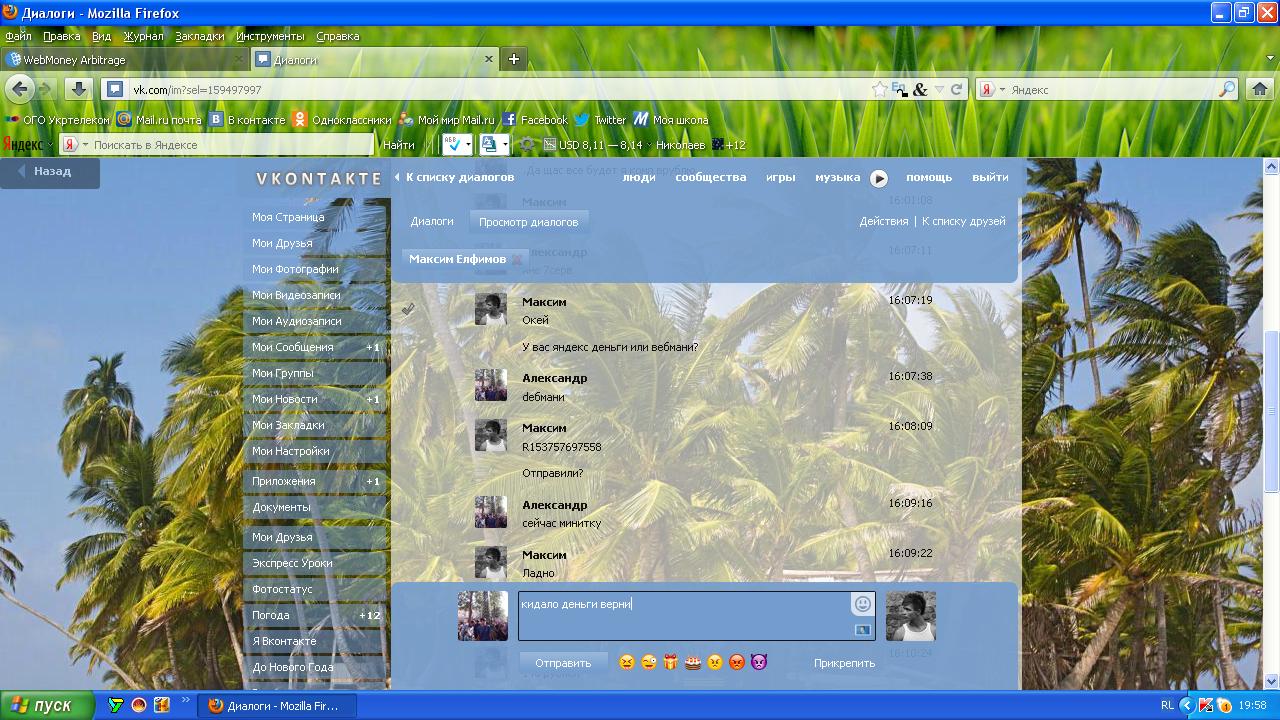Insert the birthday cake emoji
Image resolution: width=1280 pixels, height=720 pixels.
click(693, 662)
